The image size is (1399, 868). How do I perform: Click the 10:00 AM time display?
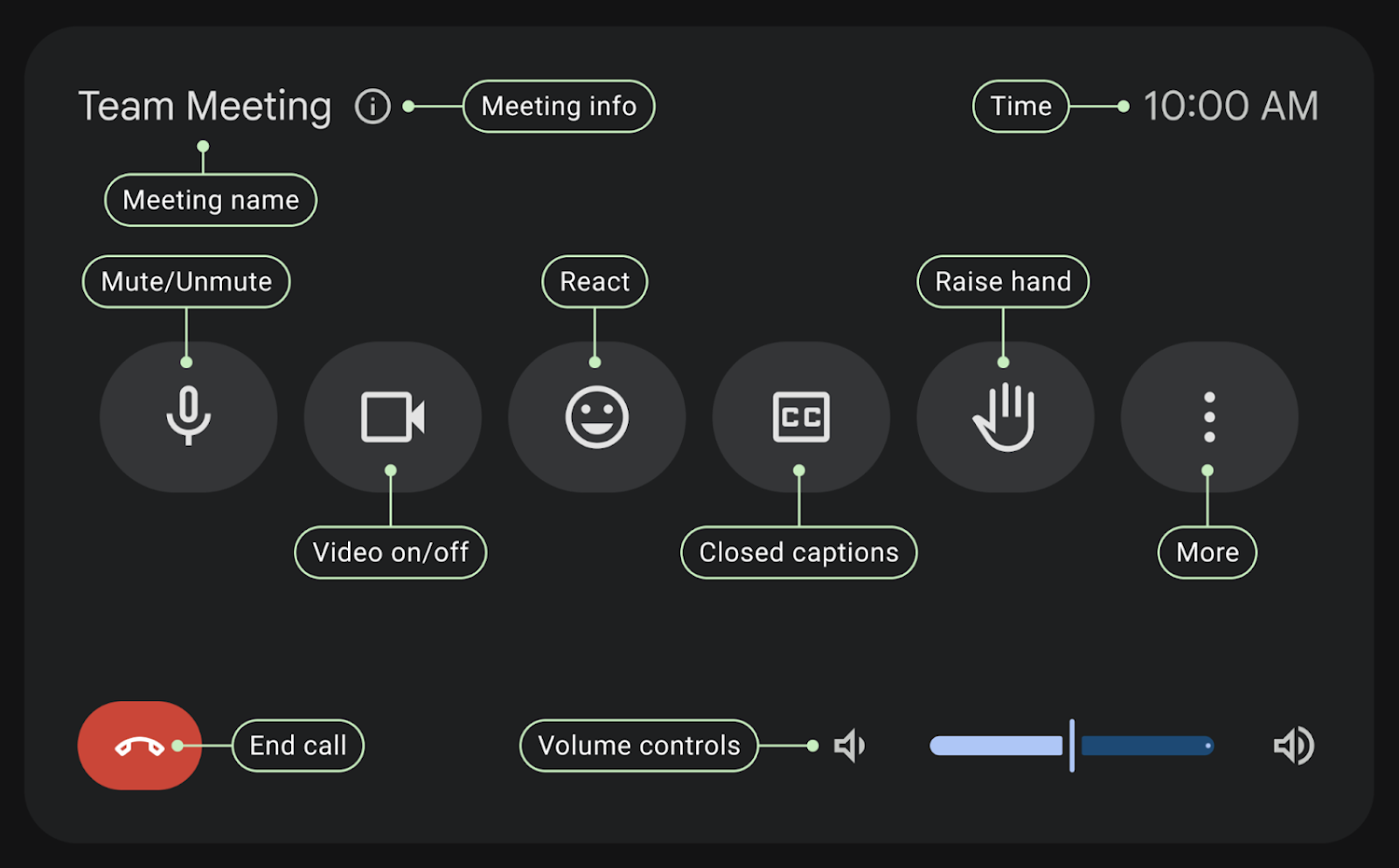1229,105
